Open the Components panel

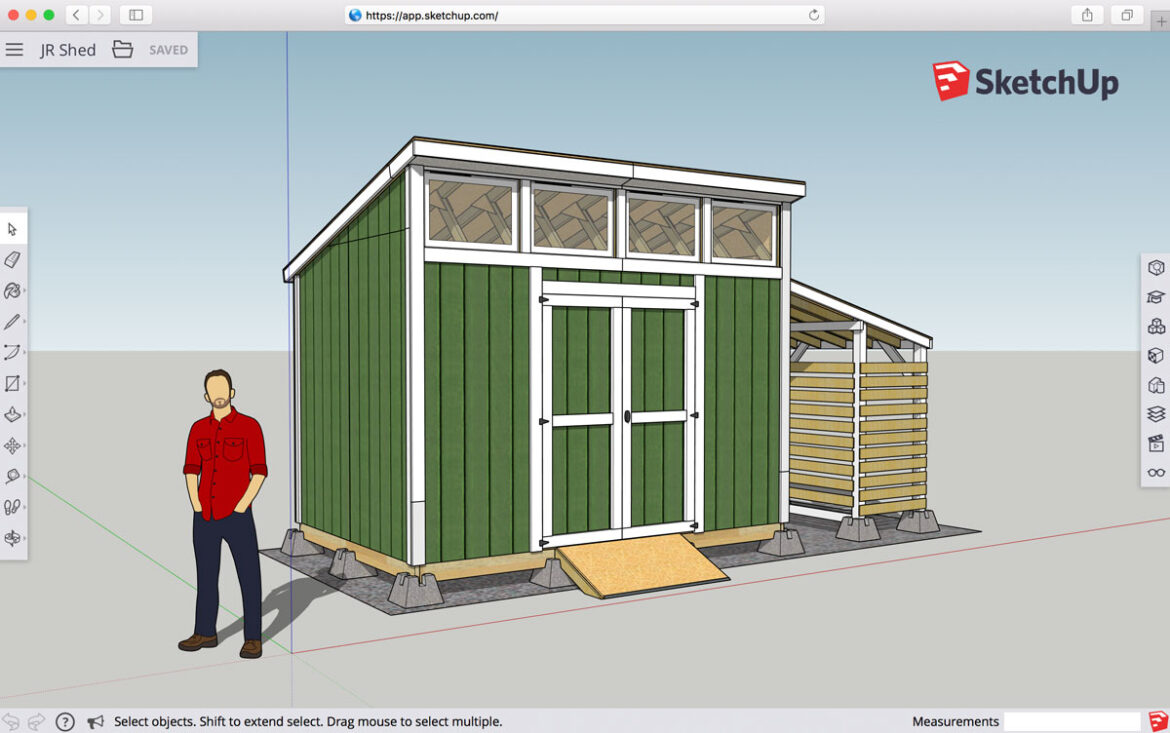(x=1155, y=326)
